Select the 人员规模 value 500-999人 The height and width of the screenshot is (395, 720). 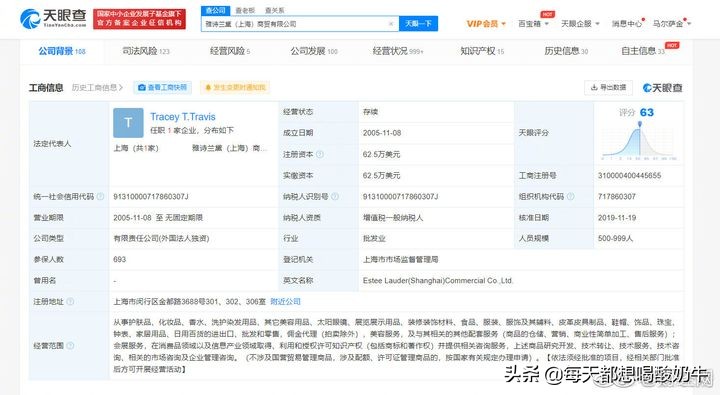point(615,238)
